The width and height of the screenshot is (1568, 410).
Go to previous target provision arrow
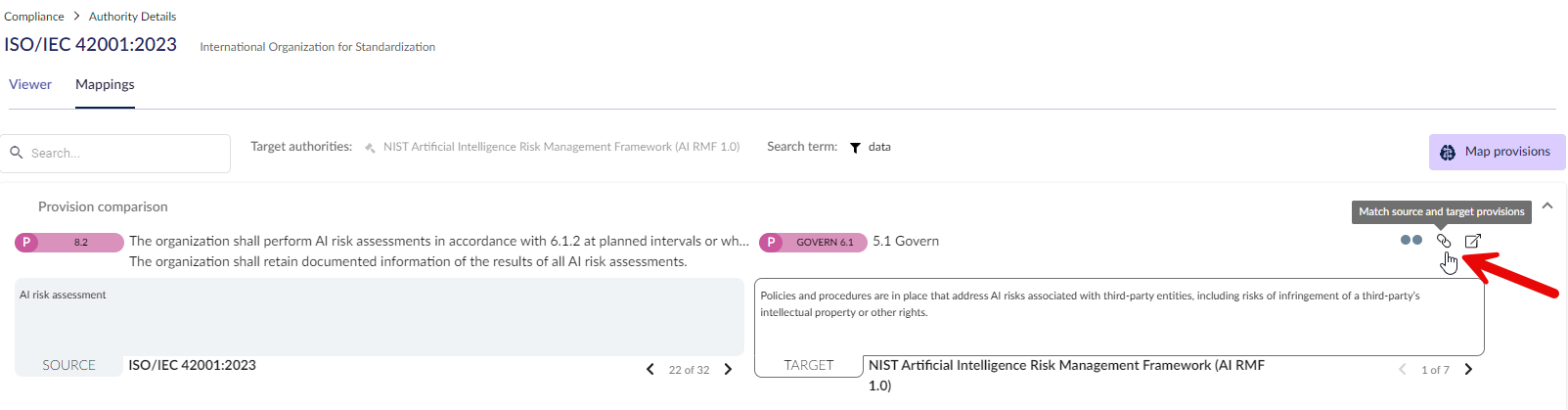click(1403, 370)
